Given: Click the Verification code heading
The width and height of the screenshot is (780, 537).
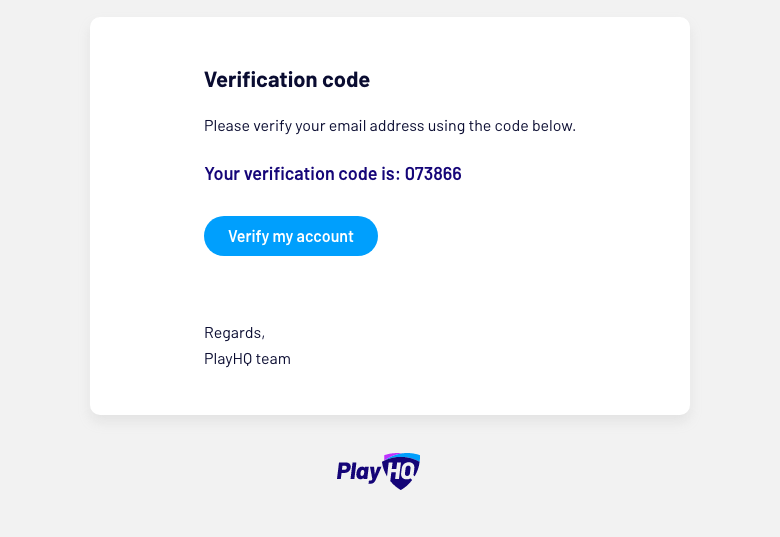Looking at the screenshot, I should (x=287, y=80).
